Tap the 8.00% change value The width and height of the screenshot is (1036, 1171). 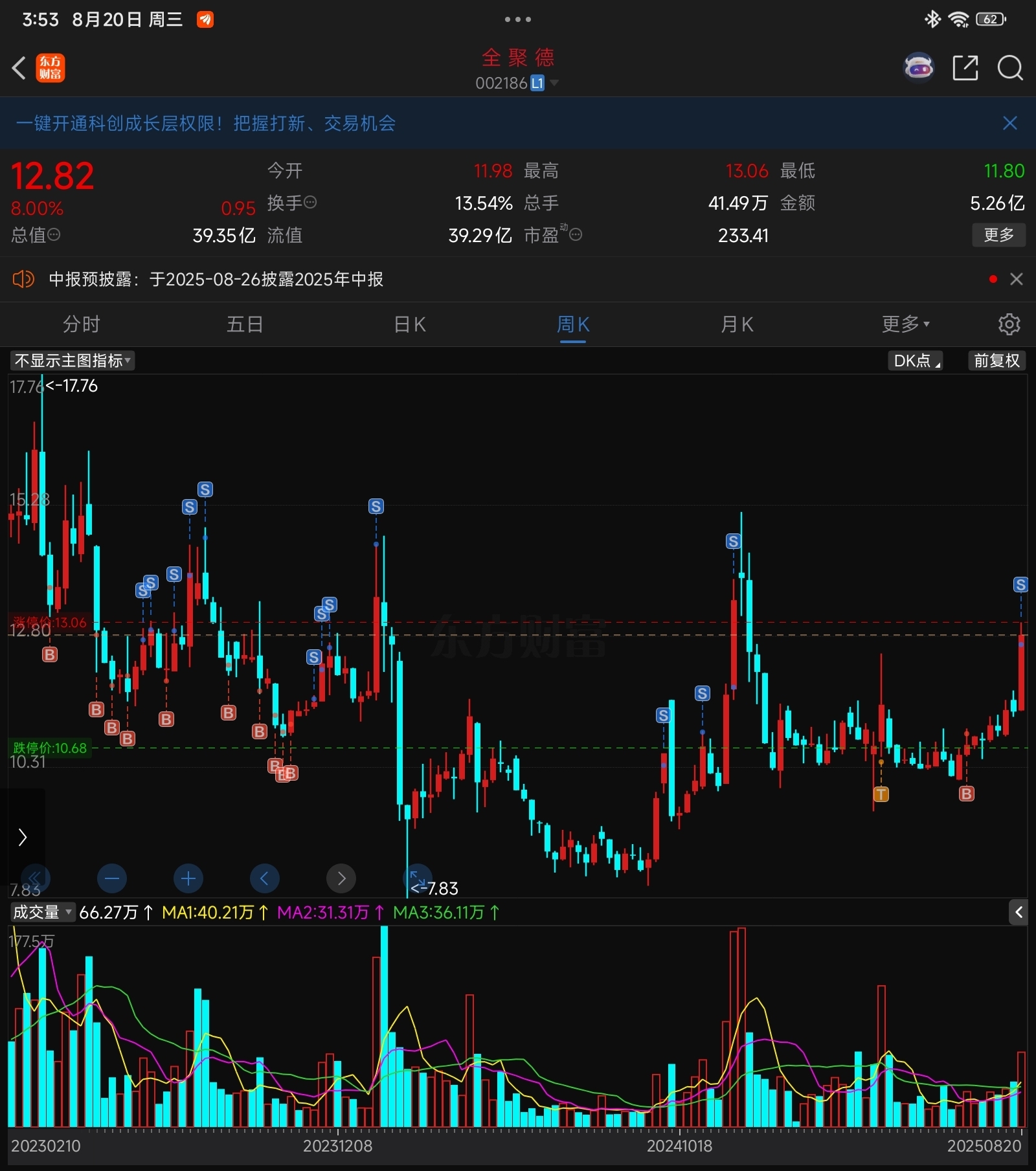37,208
